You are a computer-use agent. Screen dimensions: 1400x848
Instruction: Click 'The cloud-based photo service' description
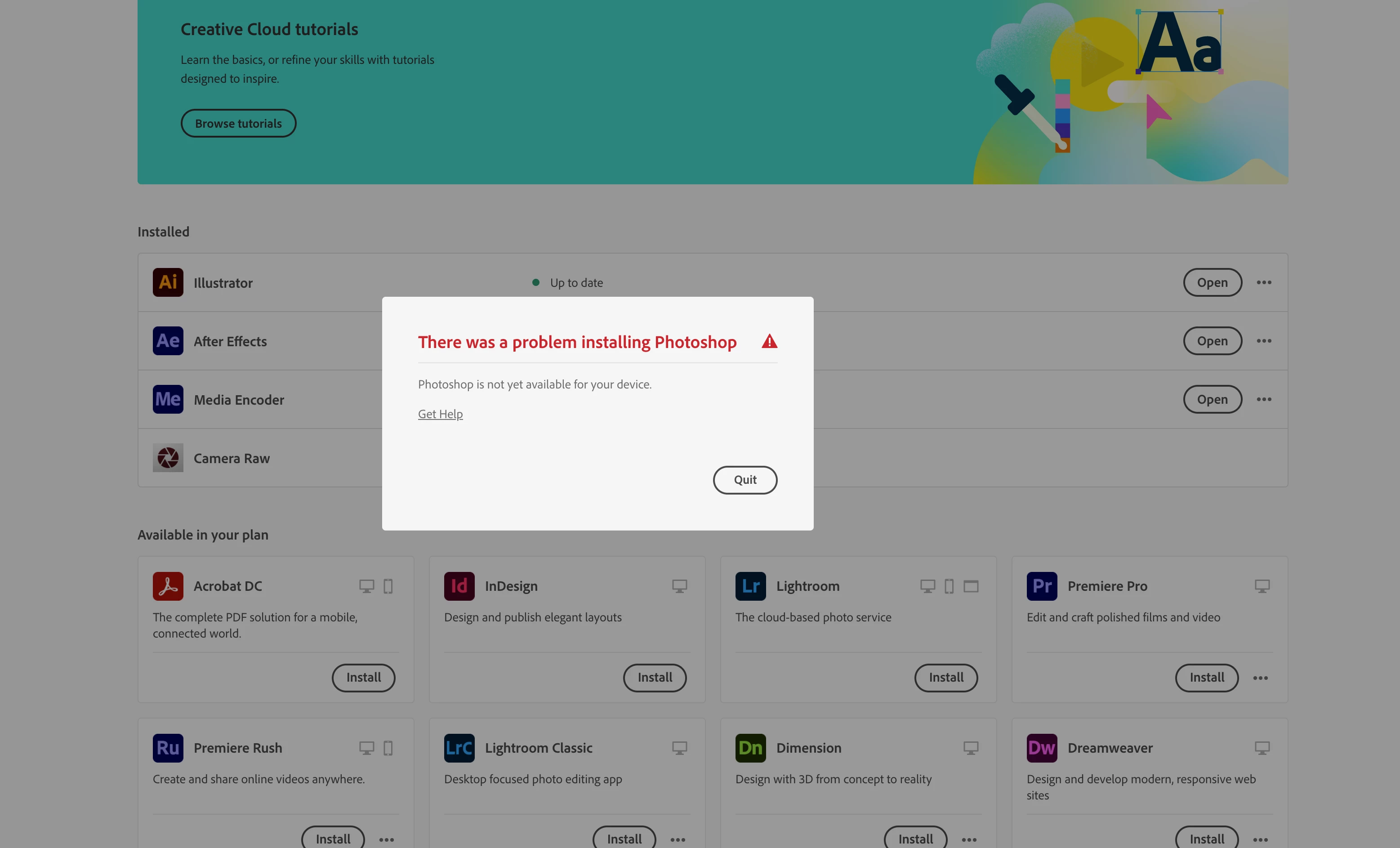click(x=813, y=617)
